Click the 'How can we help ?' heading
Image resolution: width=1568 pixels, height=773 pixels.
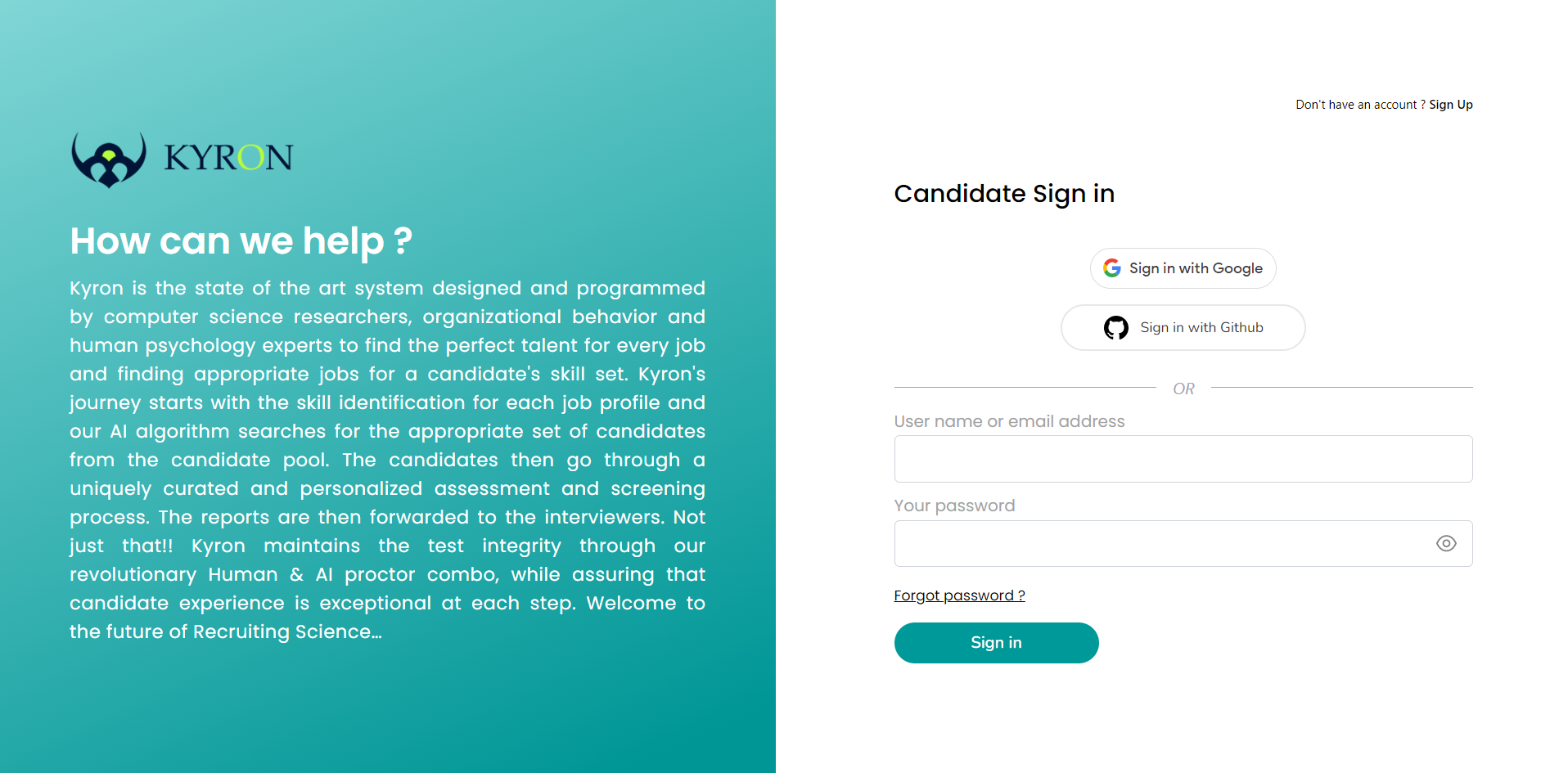(241, 241)
